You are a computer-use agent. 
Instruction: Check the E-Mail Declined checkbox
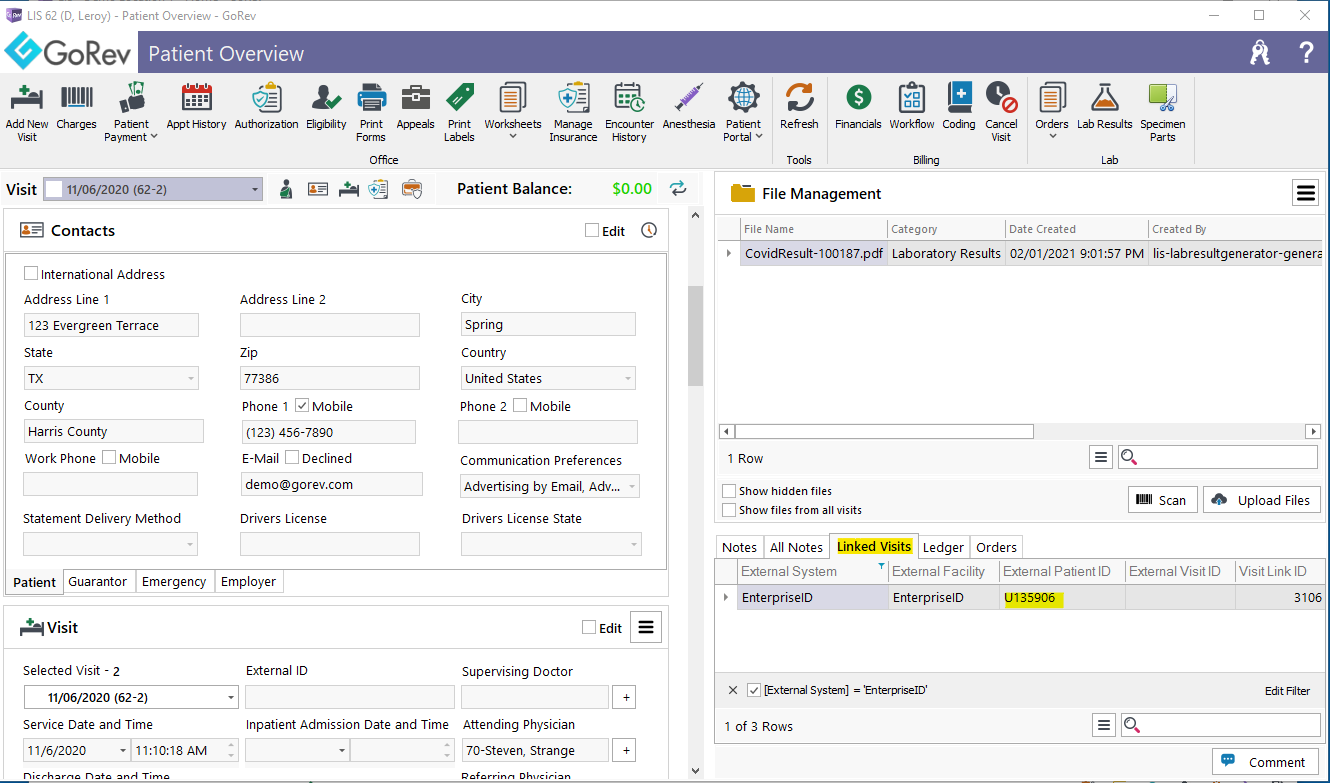(292, 458)
